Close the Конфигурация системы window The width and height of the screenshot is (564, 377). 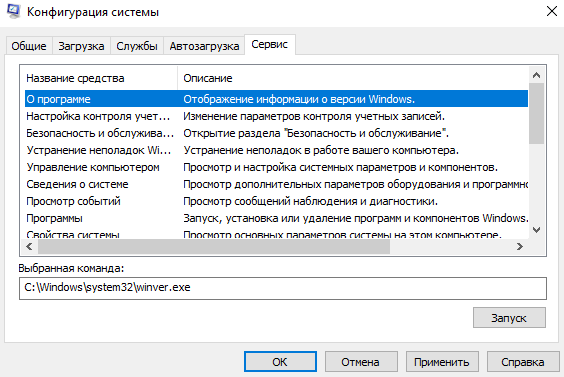[551, 11]
